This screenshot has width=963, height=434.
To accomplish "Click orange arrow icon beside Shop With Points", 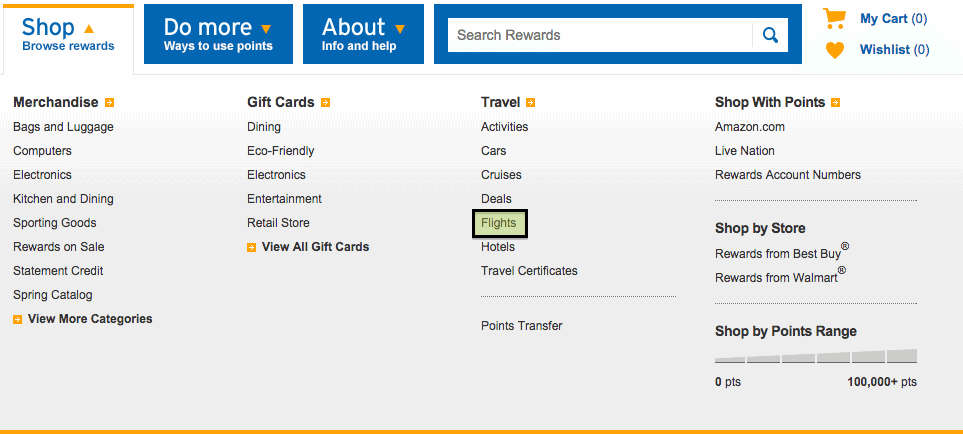I will tap(835, 103).
